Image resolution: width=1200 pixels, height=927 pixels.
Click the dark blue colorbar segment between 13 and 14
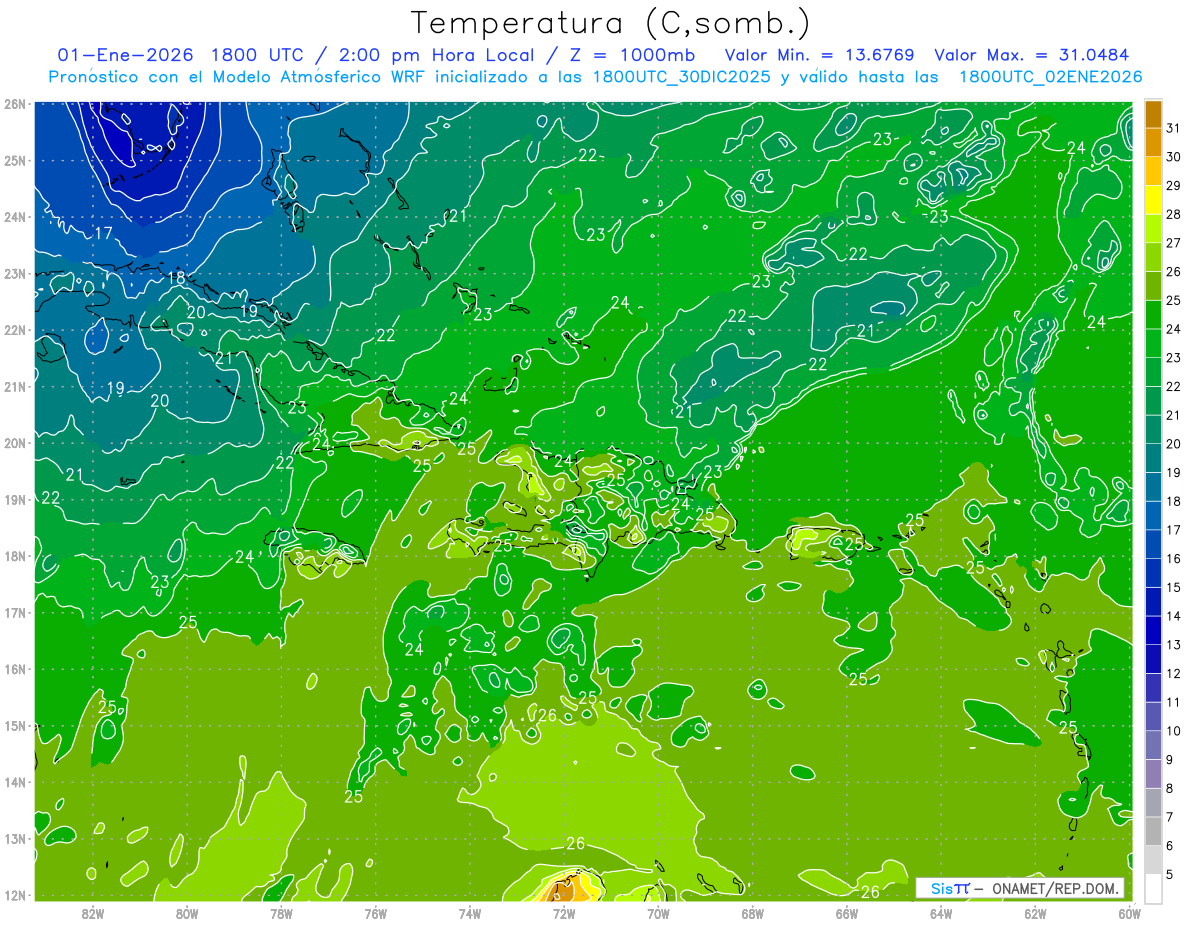[x=1153, y=630]
